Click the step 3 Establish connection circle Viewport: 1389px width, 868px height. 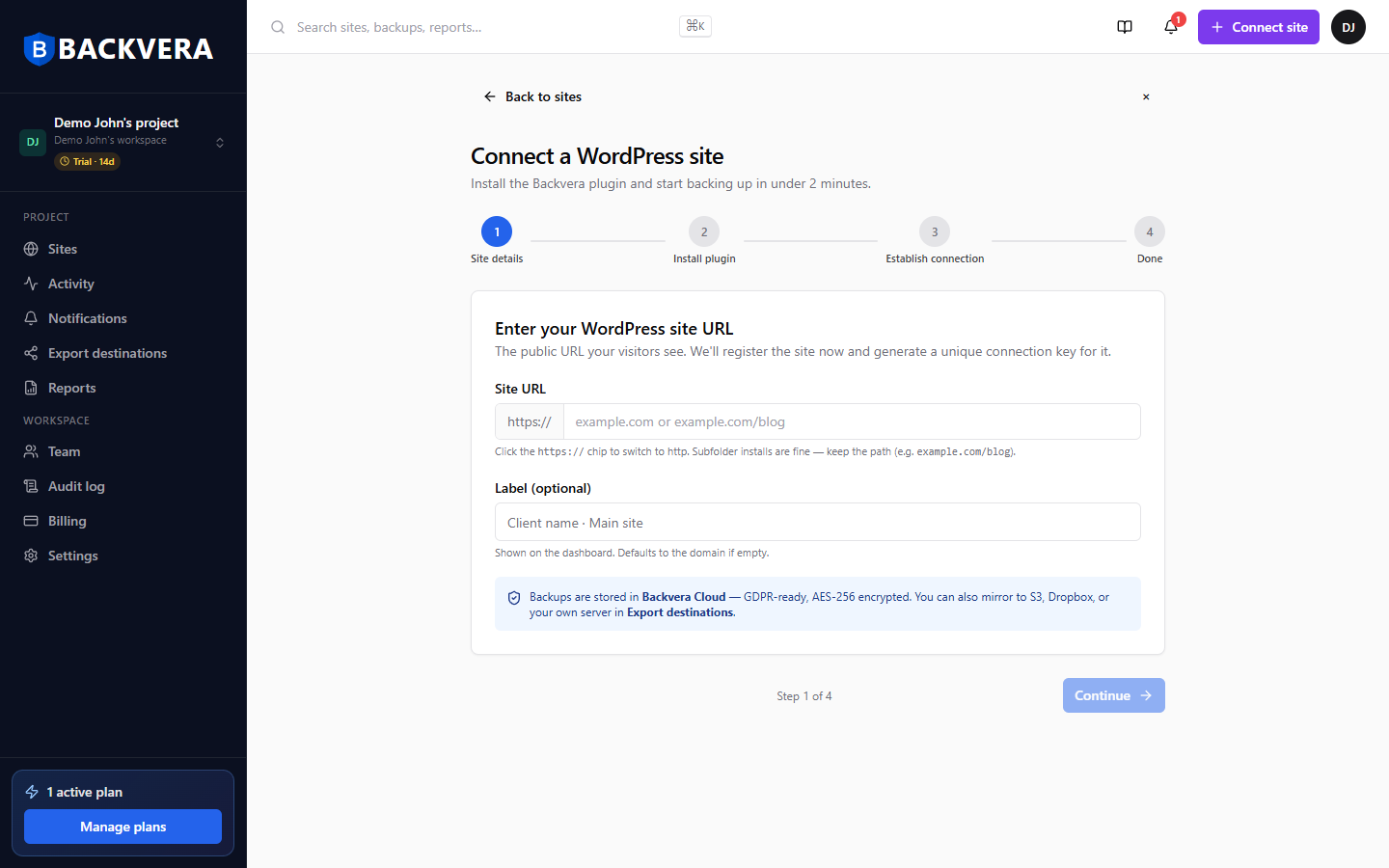[935, 231]
